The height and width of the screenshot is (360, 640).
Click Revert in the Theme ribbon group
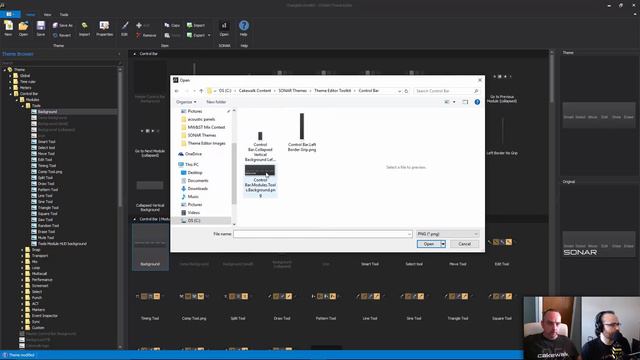click(62, 36)
